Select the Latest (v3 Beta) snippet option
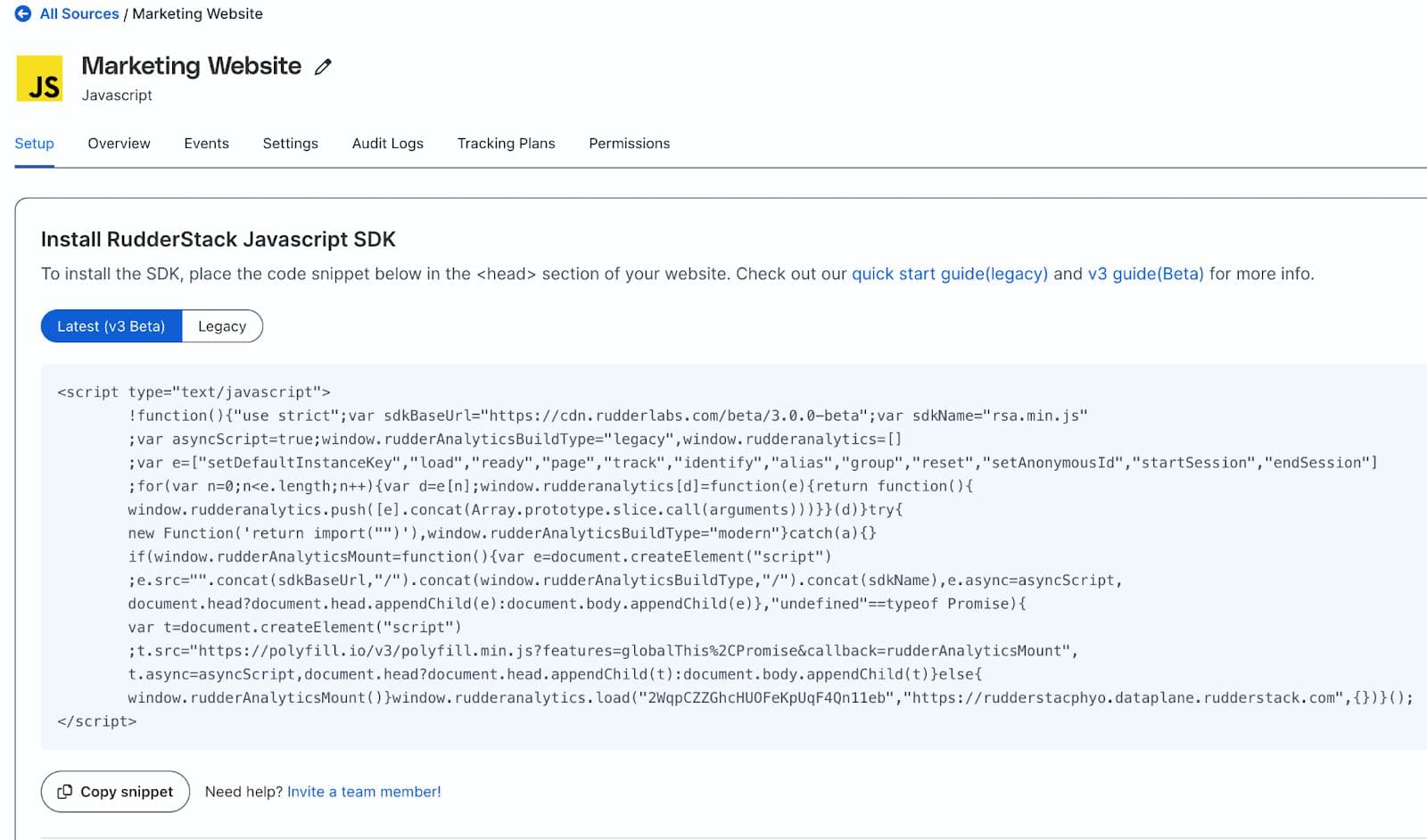1427x840 pixels. (111, 326)
